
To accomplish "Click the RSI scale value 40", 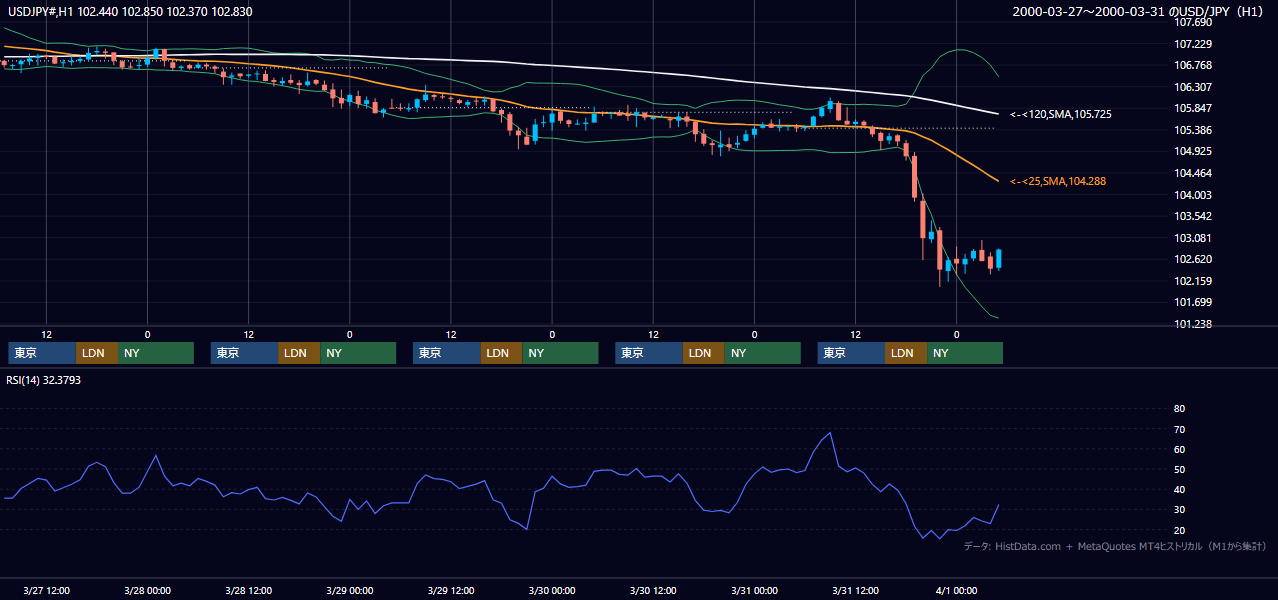I will 1179,489.
